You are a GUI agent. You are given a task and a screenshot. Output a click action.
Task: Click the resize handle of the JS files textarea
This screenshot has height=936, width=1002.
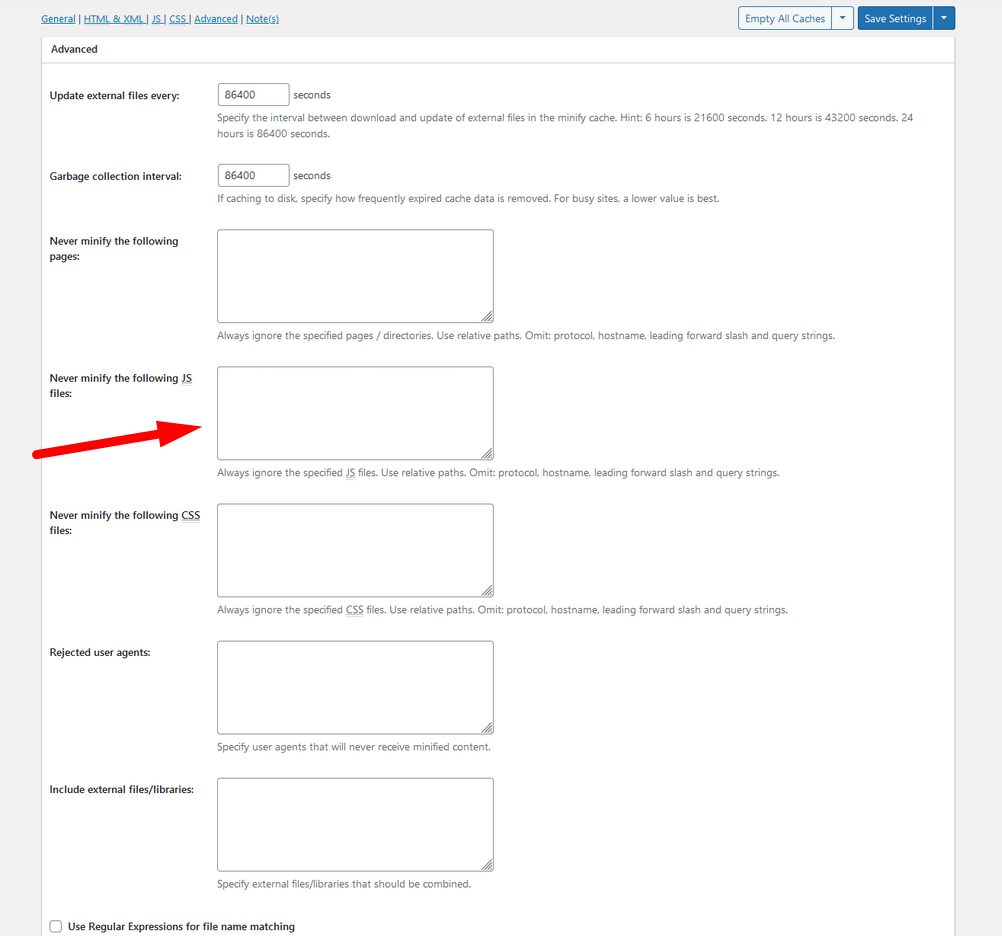[x=487, y=453]
